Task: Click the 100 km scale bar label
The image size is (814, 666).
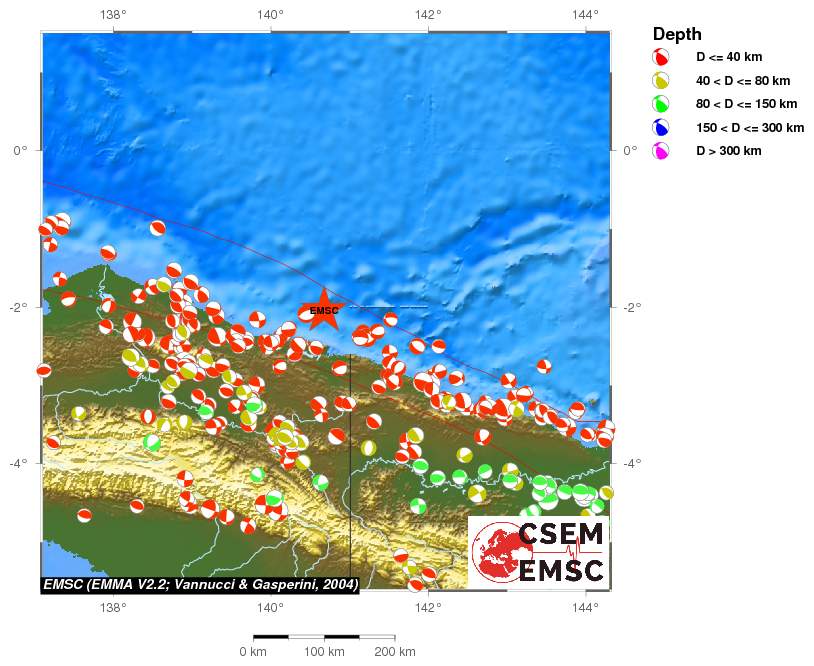Action: tap(324, 652)
